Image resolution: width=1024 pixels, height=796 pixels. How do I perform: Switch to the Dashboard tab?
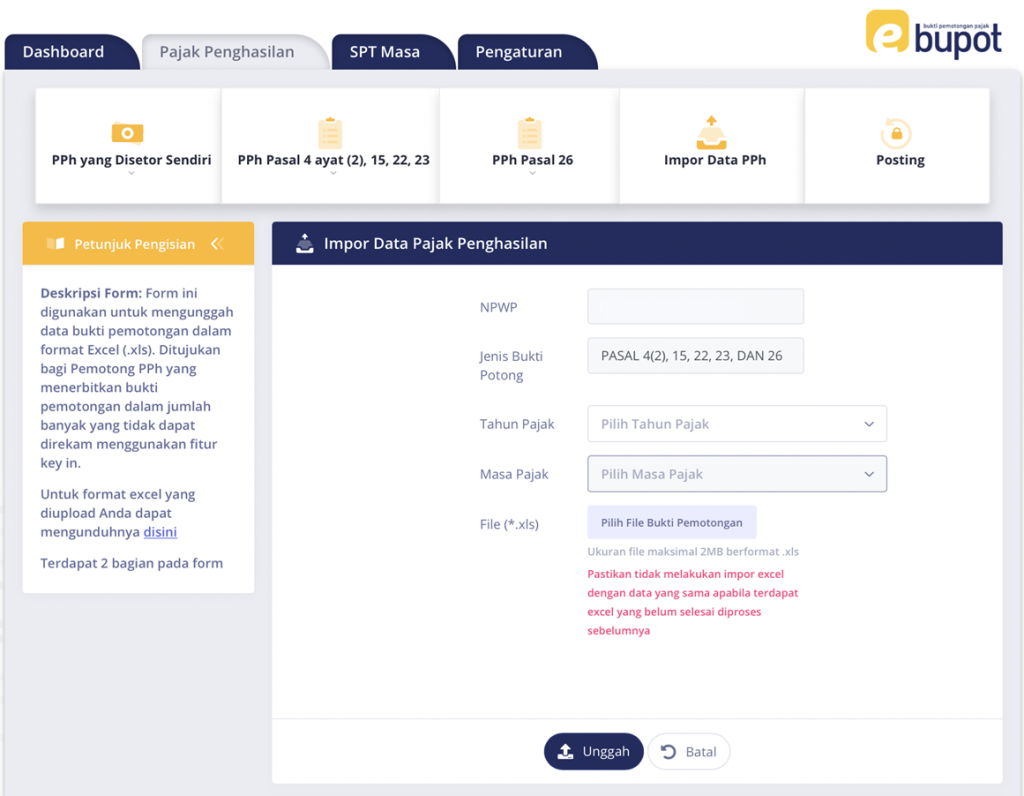(64, 52)
